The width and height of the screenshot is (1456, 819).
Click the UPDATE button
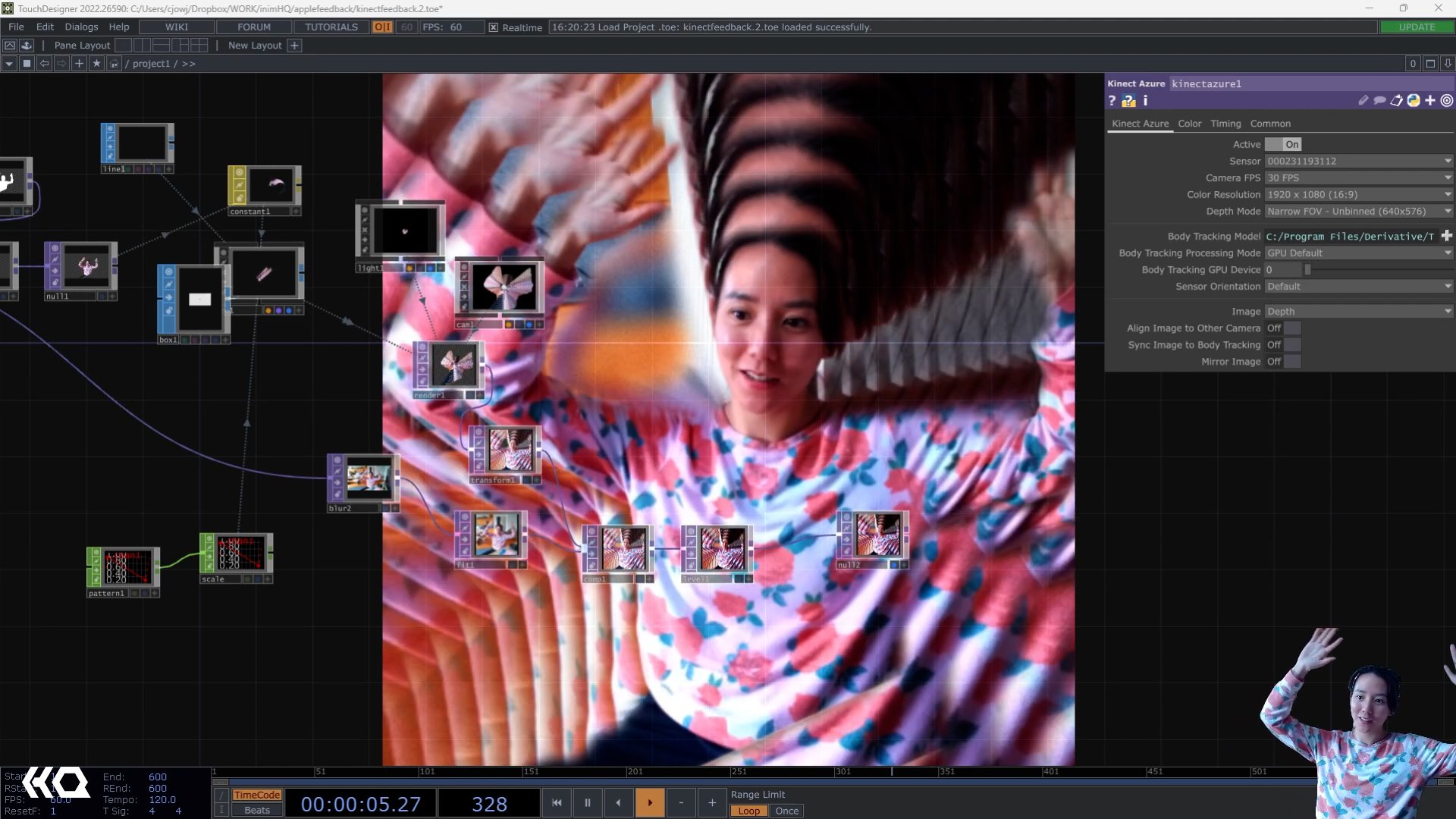(1417, 27)
